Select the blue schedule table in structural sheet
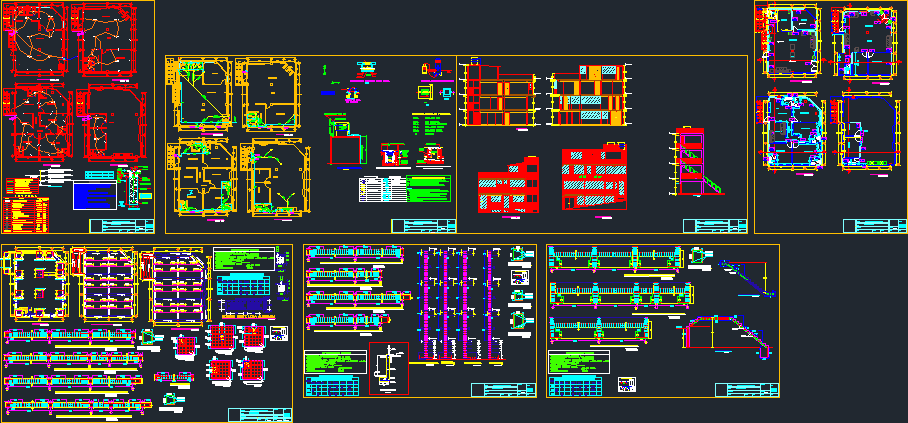The width and height of the screenshot is (908, 423). coord(241,285)
